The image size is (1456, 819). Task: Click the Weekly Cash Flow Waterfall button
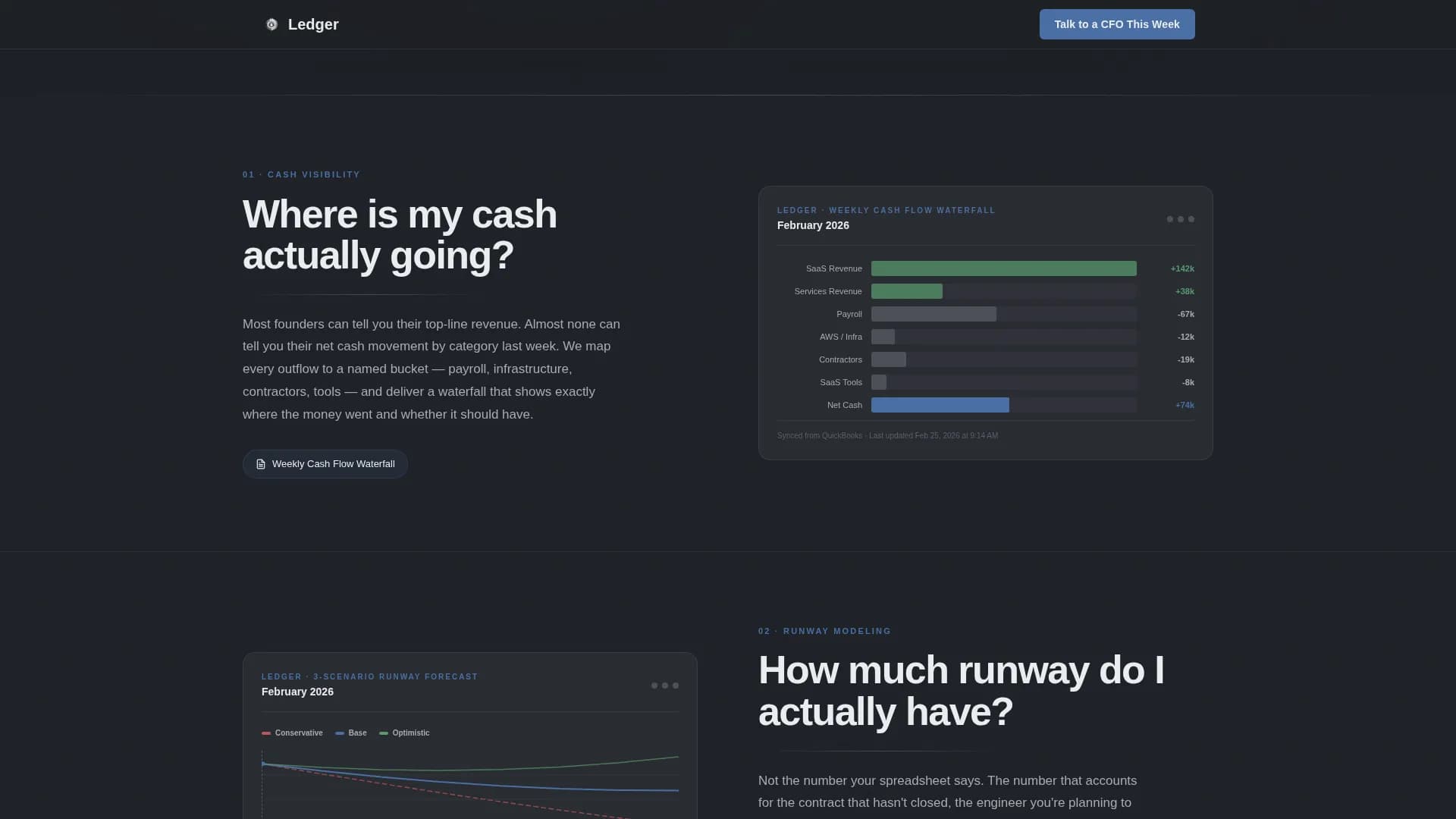click(x=325, y=463)
